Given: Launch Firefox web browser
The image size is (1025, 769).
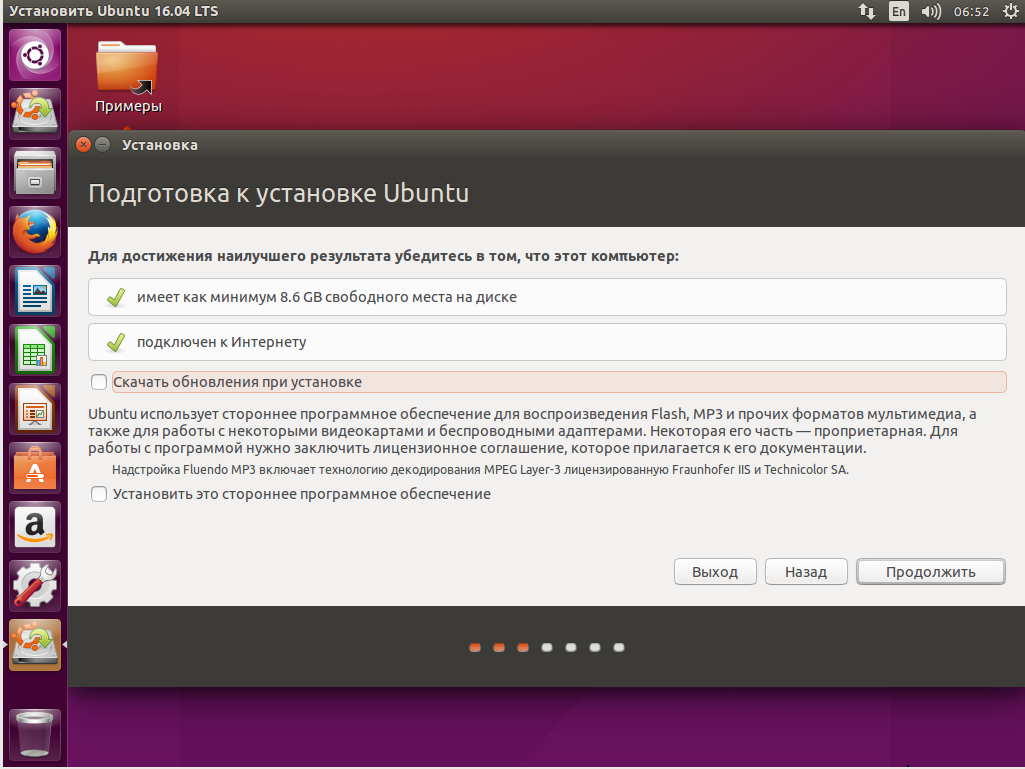Looking at the screenshot, I should pyautogui.click(x=35, y=231).
